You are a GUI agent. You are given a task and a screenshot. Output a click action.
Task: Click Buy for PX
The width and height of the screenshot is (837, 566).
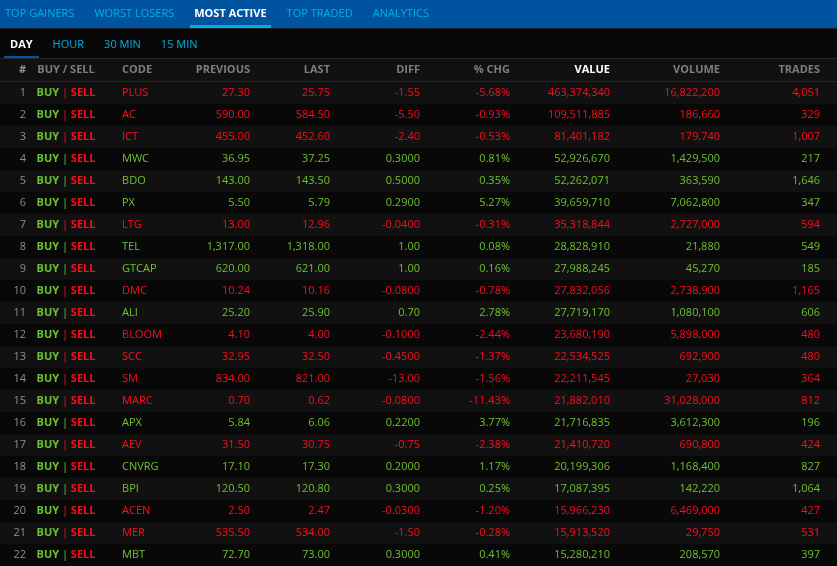(x=48, y=202)
